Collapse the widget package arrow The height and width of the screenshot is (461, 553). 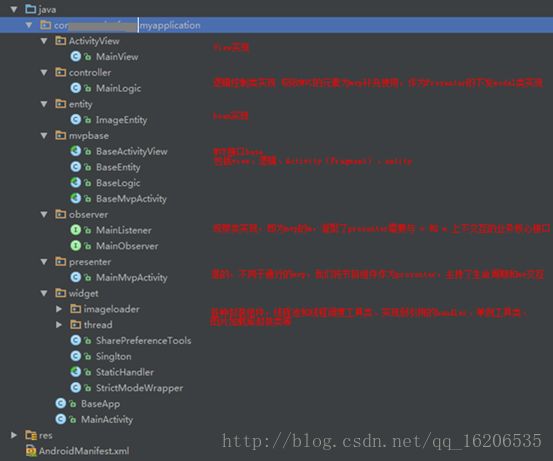point(44,293)
